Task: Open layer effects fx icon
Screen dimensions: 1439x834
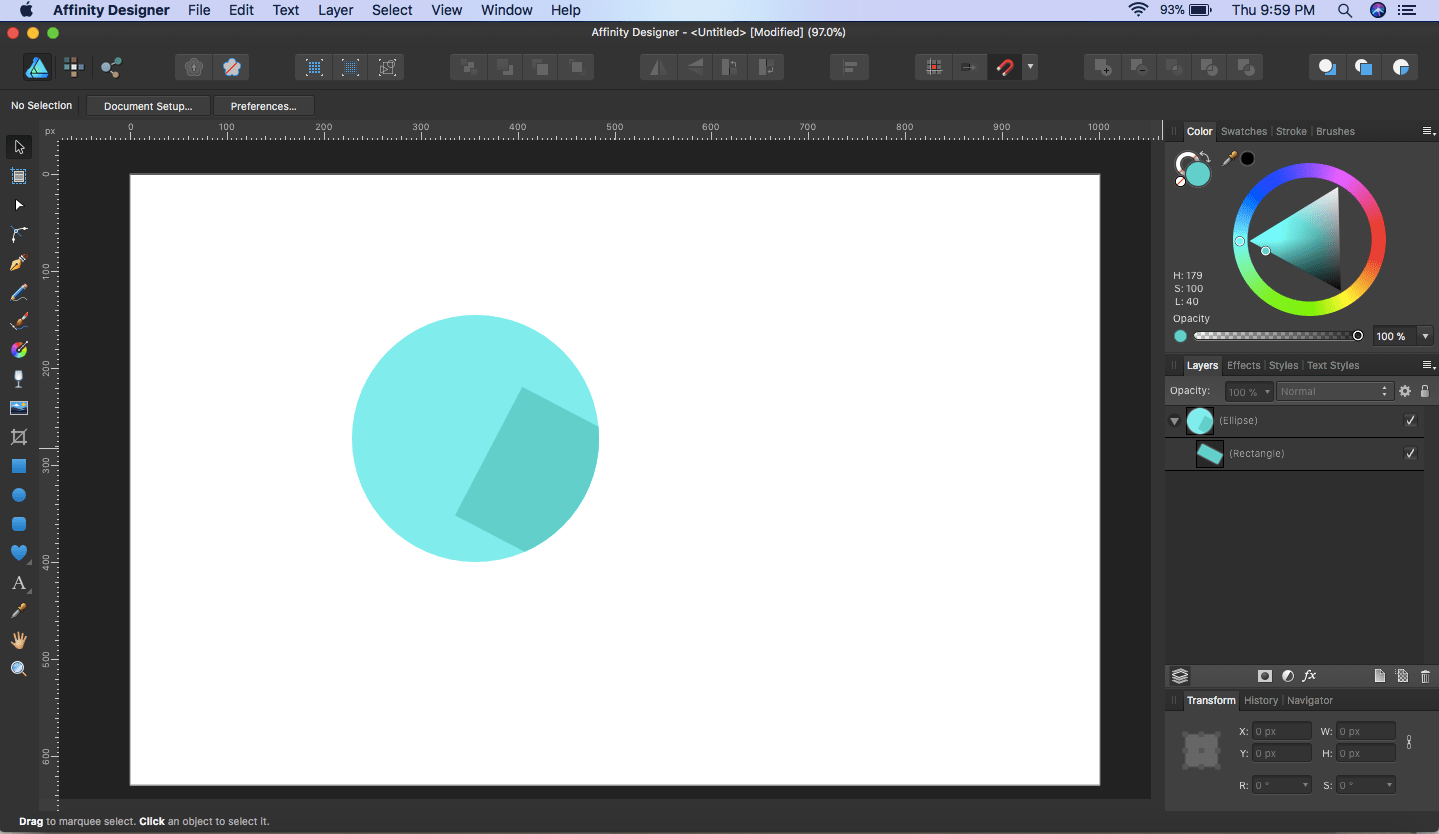Action: coord(1309,676)
